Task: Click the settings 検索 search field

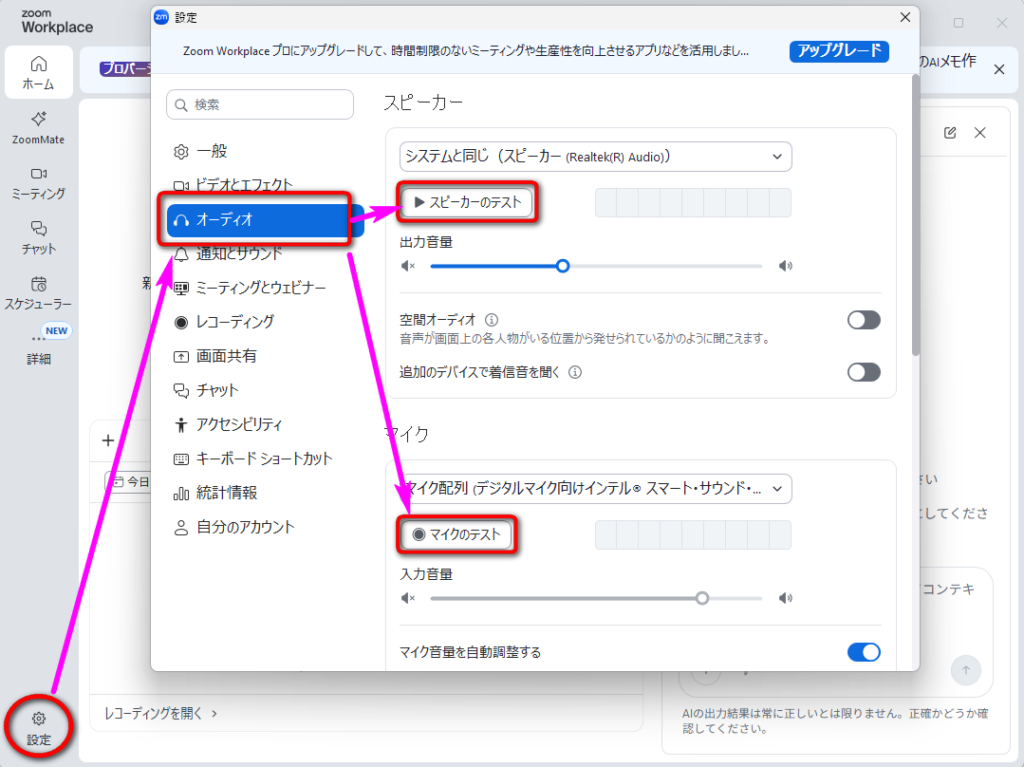Action: 260,105
